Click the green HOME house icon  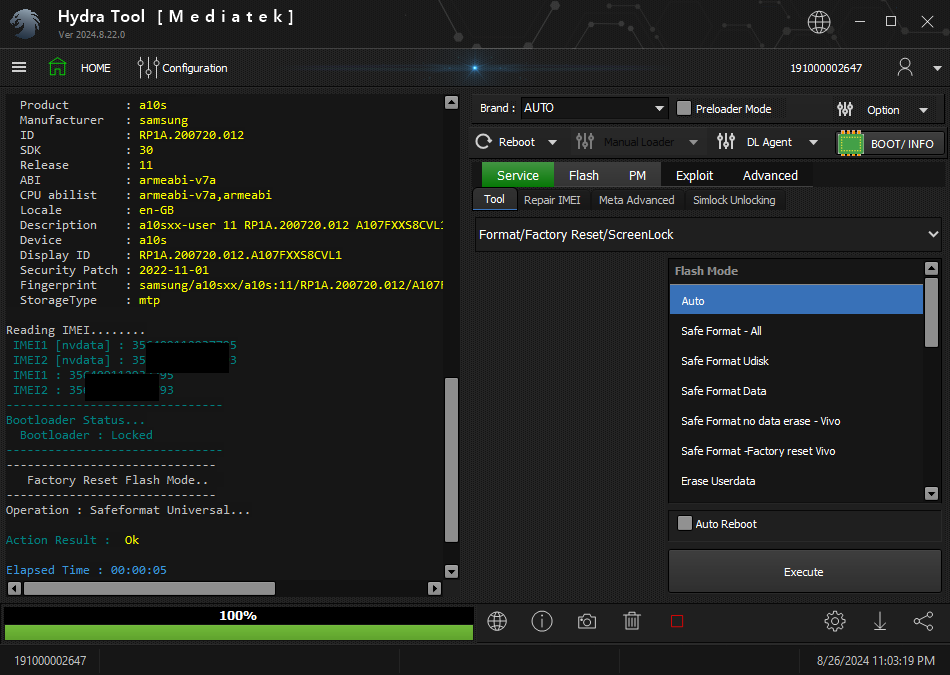click(x=58, y=67)
